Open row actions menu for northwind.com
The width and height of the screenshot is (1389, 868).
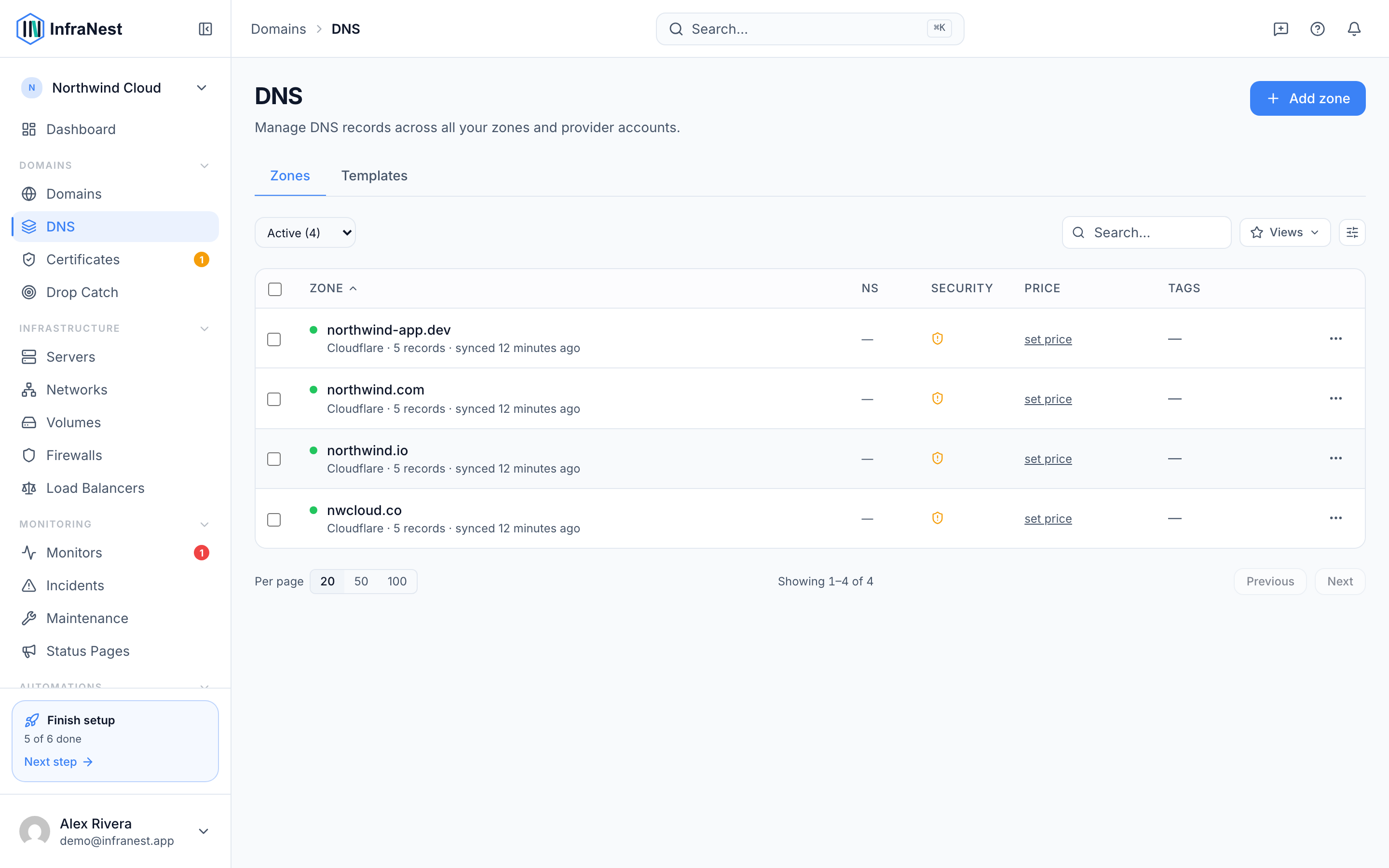1335,398
